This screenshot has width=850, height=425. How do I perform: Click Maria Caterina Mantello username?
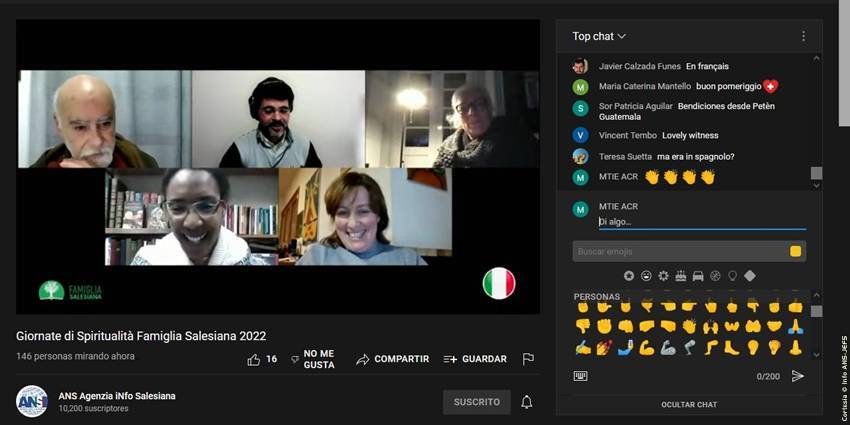coord(645,86)
